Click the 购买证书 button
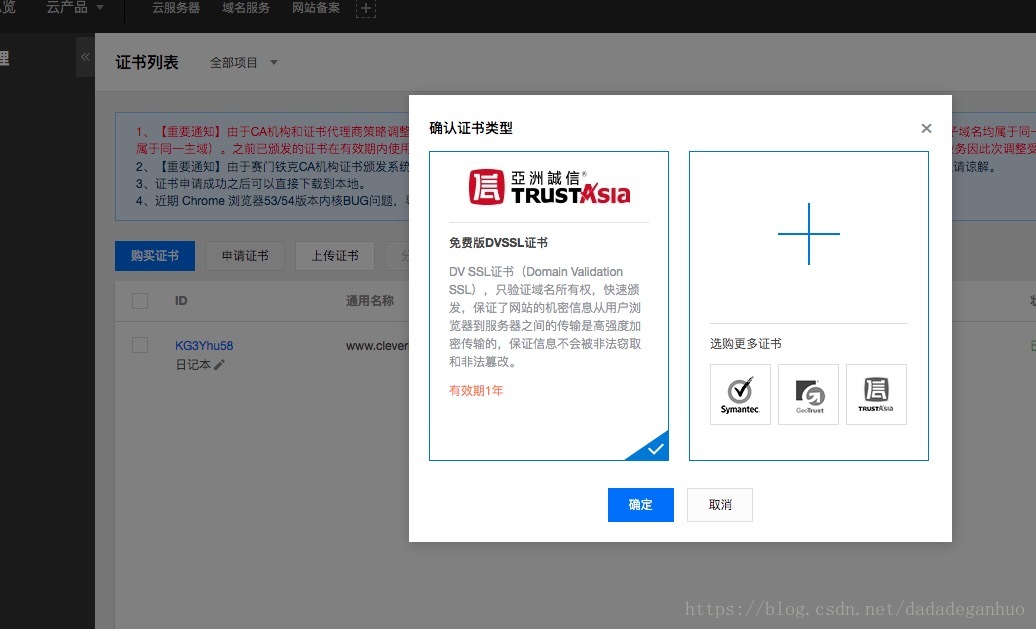 tap(155, 256)
